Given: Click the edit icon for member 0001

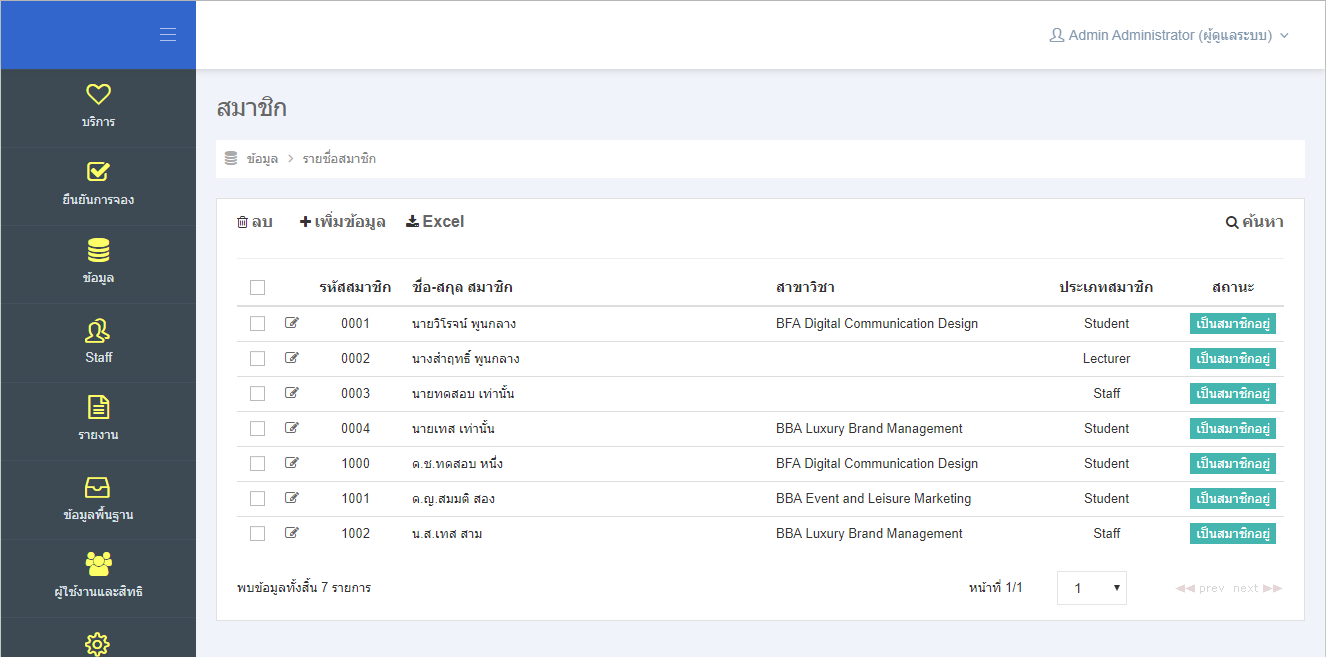Looking at the screenshot, I should click(292, 323).
